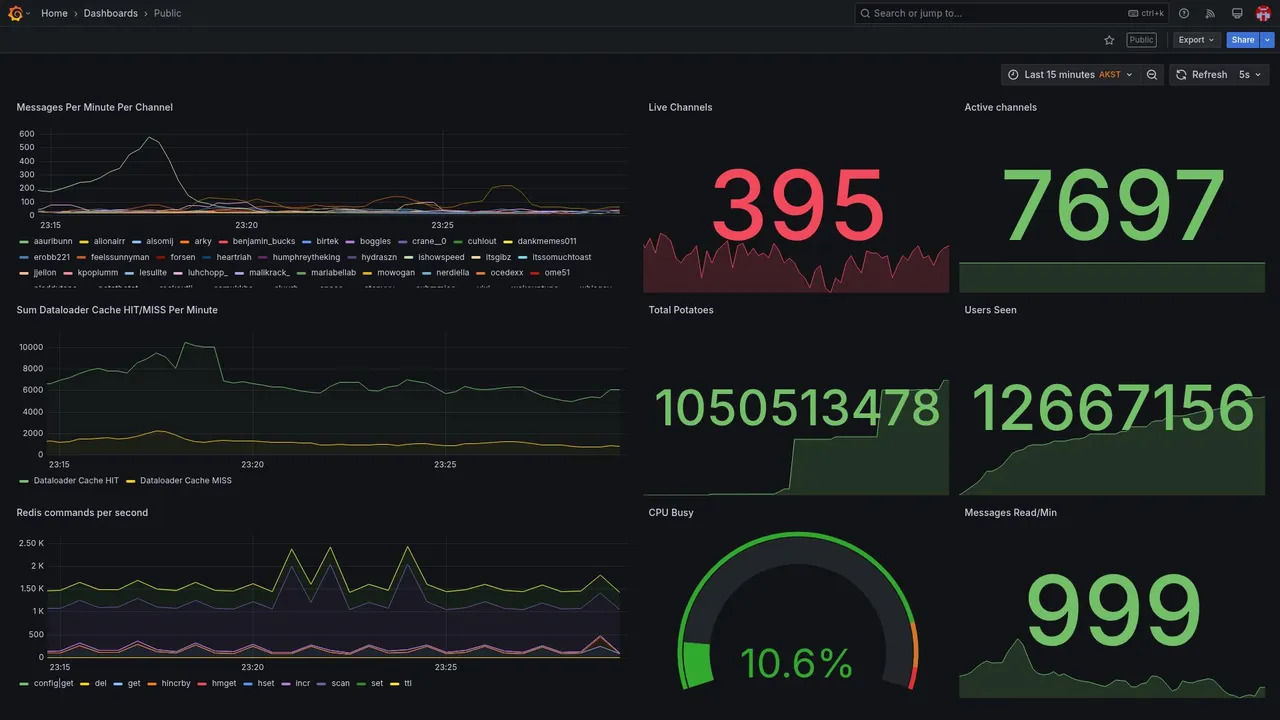Click the Redis commands per second title
This screenshot has height=720, width=1280.
(82, 512)
